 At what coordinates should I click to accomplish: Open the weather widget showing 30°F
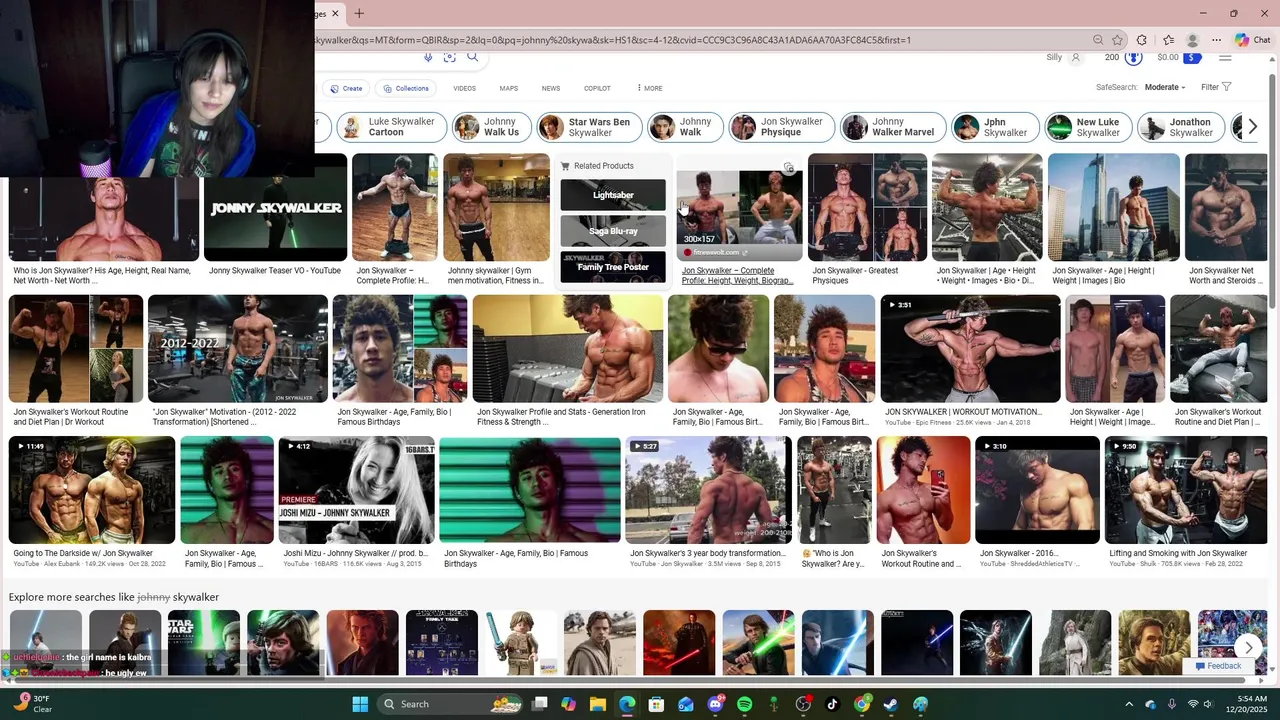click(30, 704)
